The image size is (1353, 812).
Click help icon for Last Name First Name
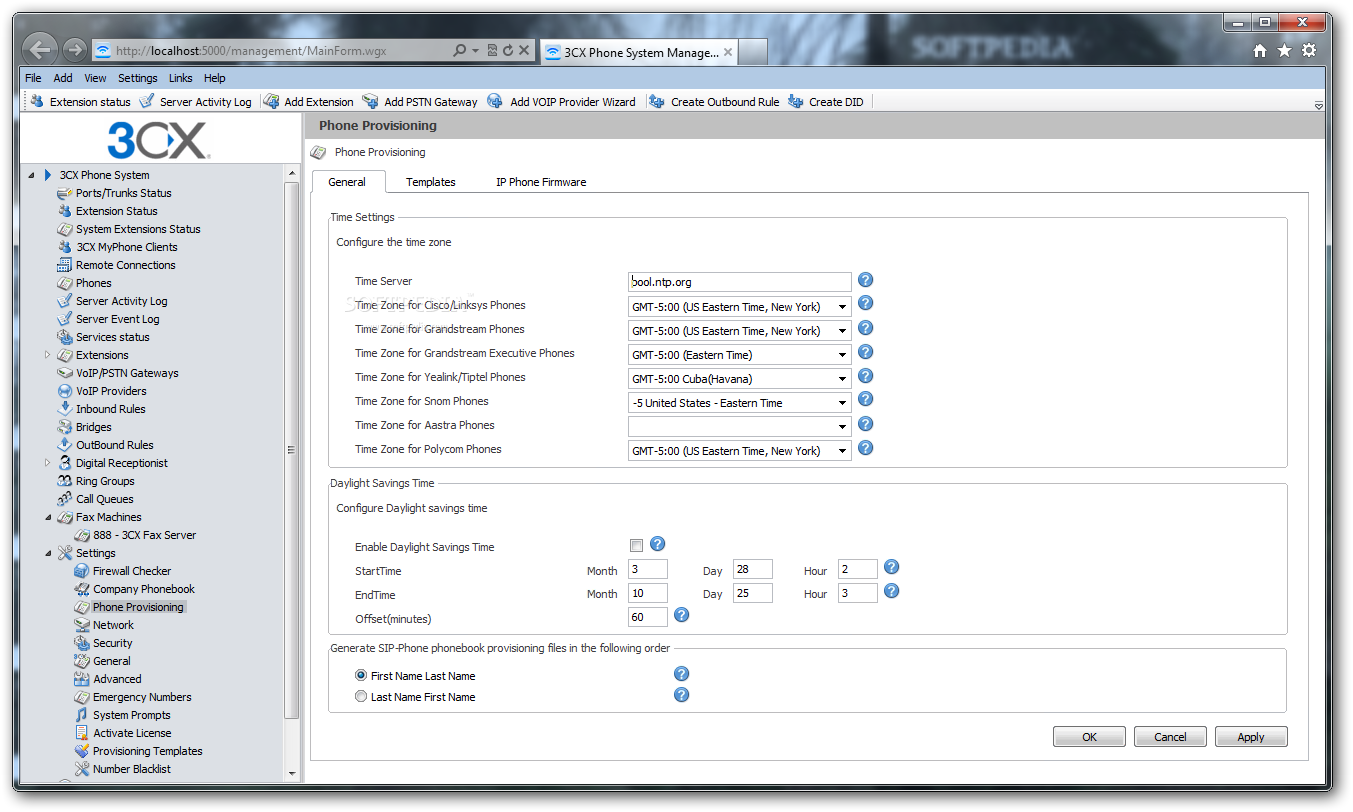tap(682, 694)
